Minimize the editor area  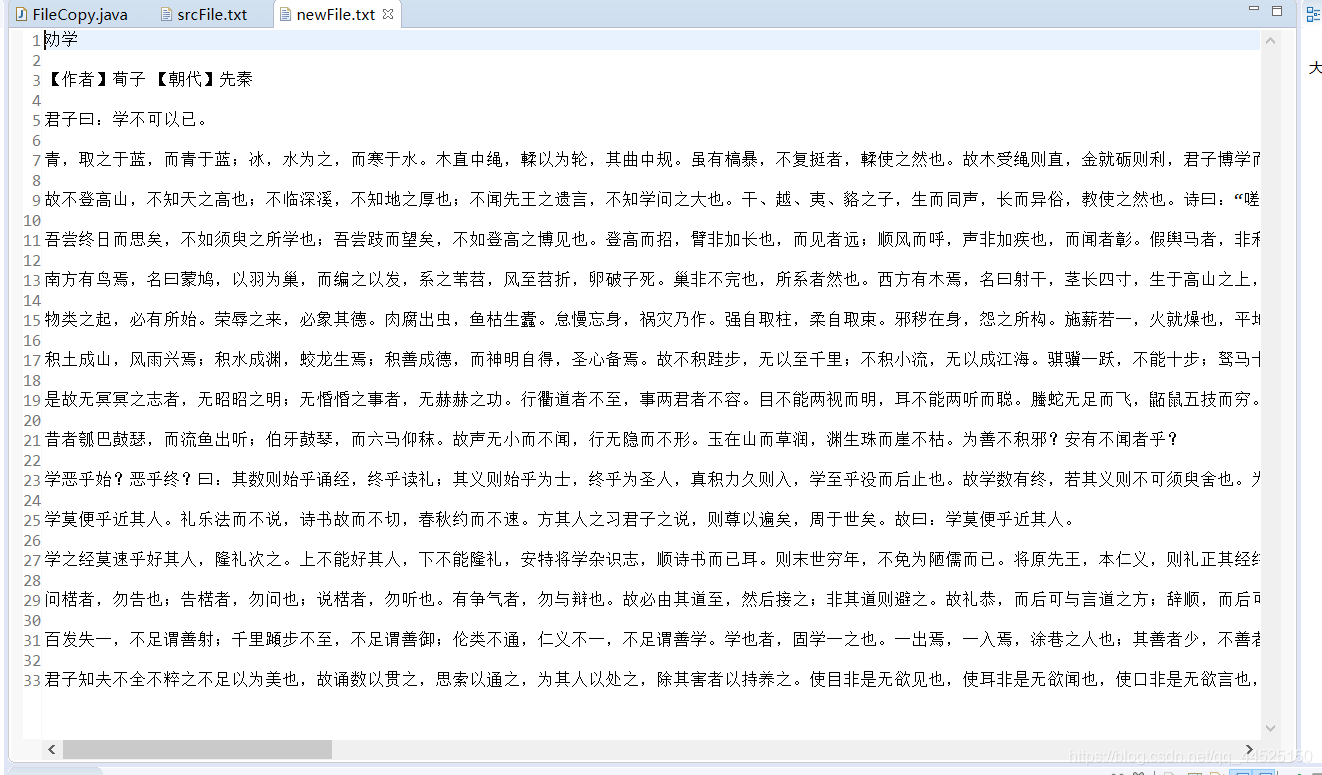coord(1255,10)
